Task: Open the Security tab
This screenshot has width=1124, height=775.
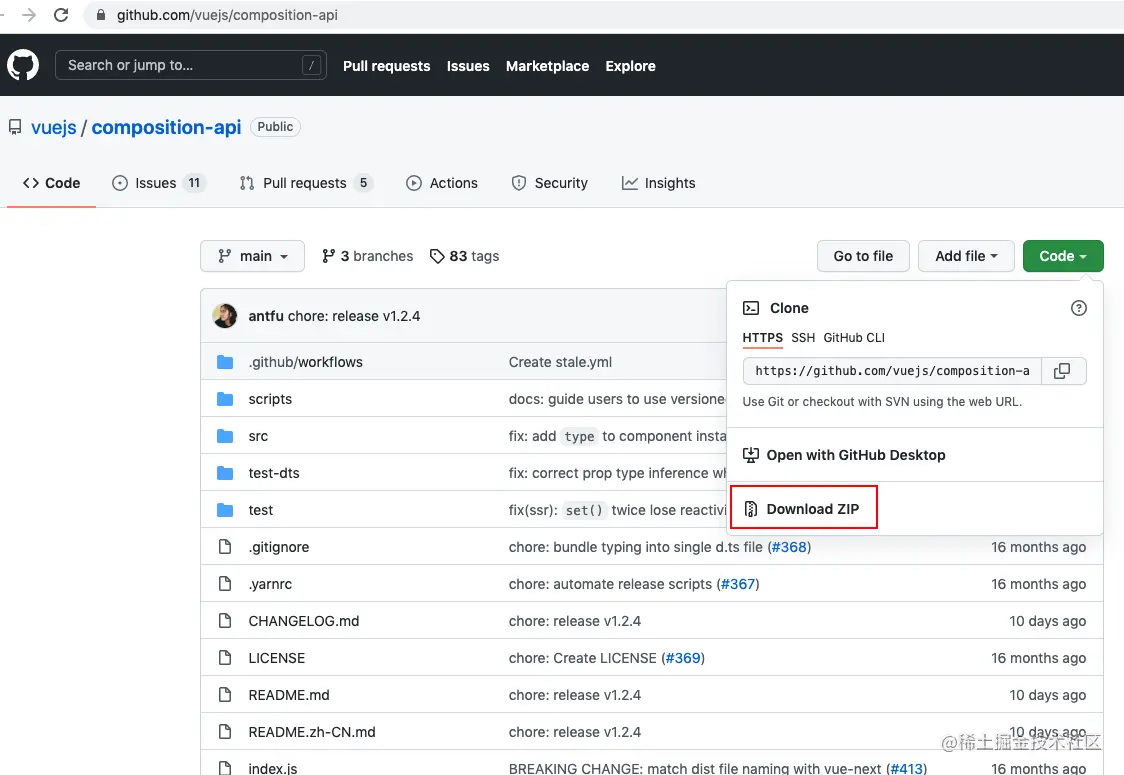Action: 550,183
